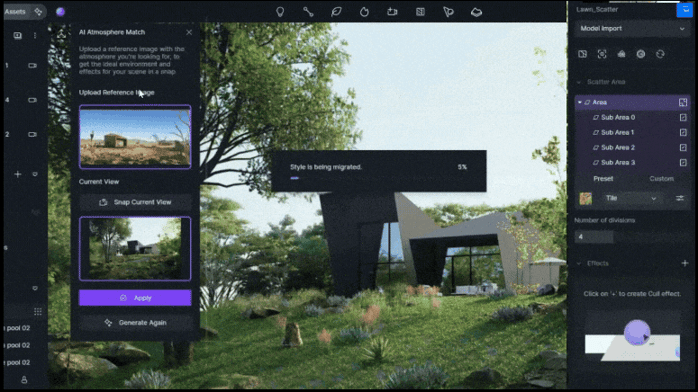Add a new Cull effect with plus
Image resolution: width=698 pixels, height=392 pixels.
click(685, 263)
